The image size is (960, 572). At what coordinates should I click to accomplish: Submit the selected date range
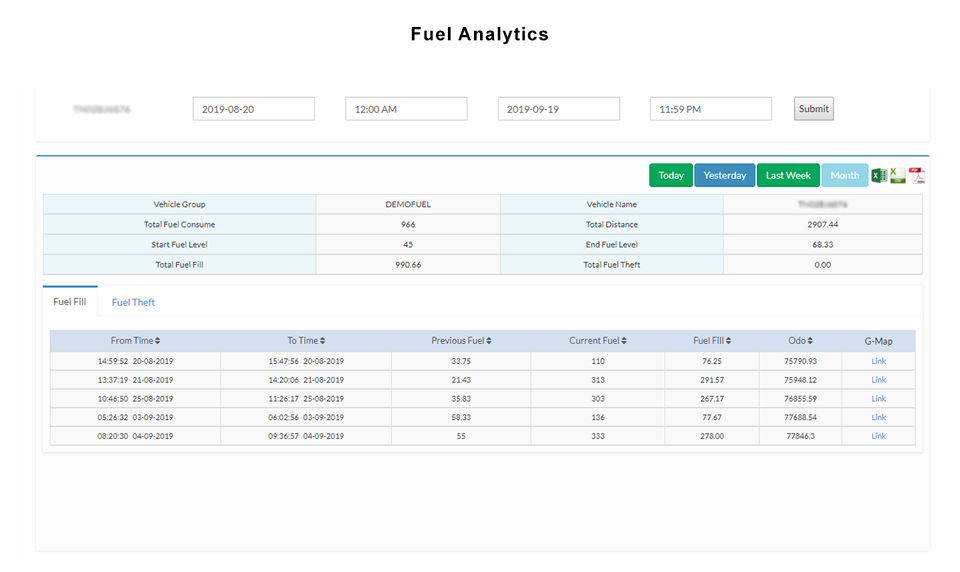tap(814, 109)
